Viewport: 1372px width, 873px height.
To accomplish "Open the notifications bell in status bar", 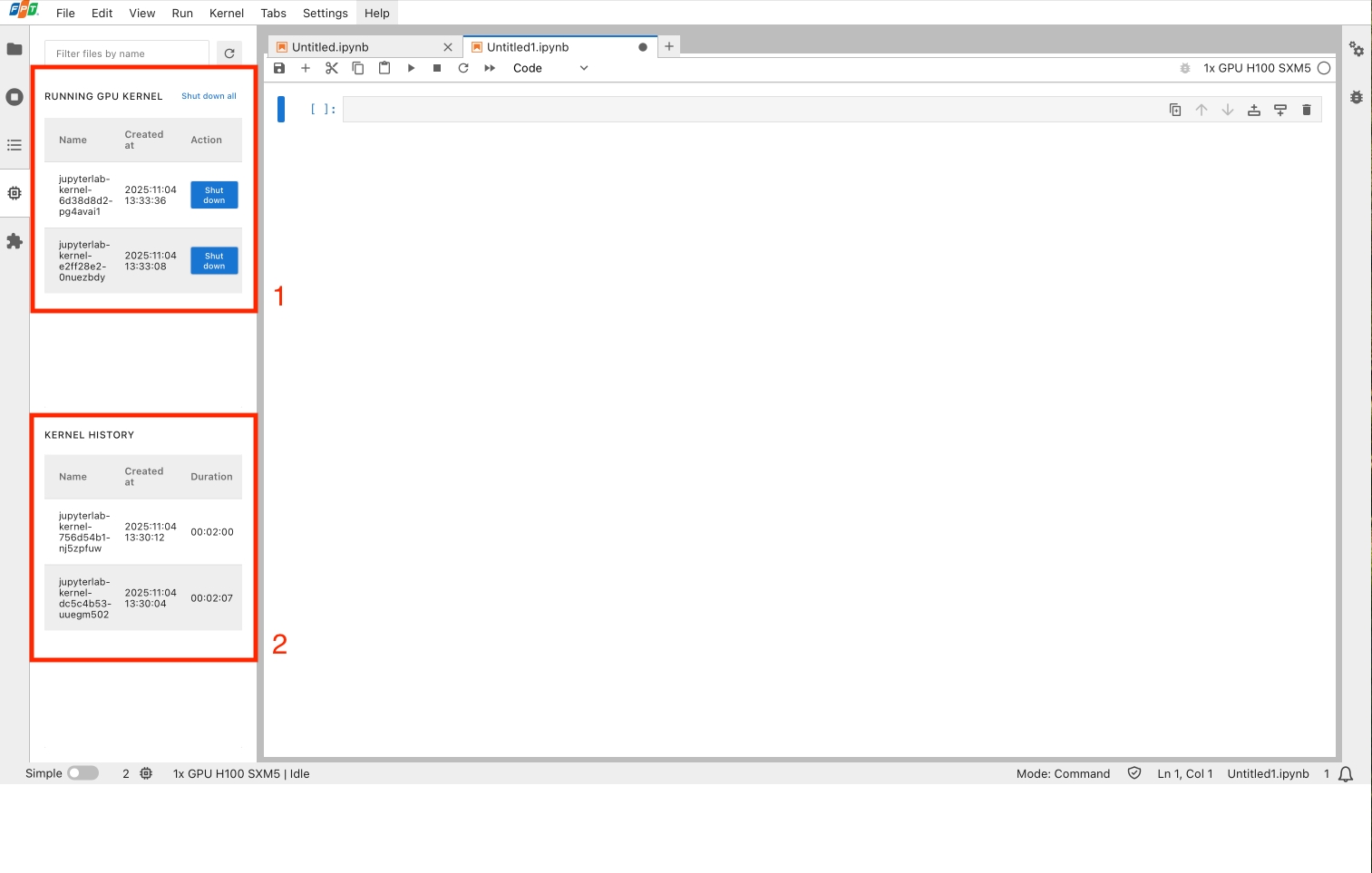I will 1346,774.
